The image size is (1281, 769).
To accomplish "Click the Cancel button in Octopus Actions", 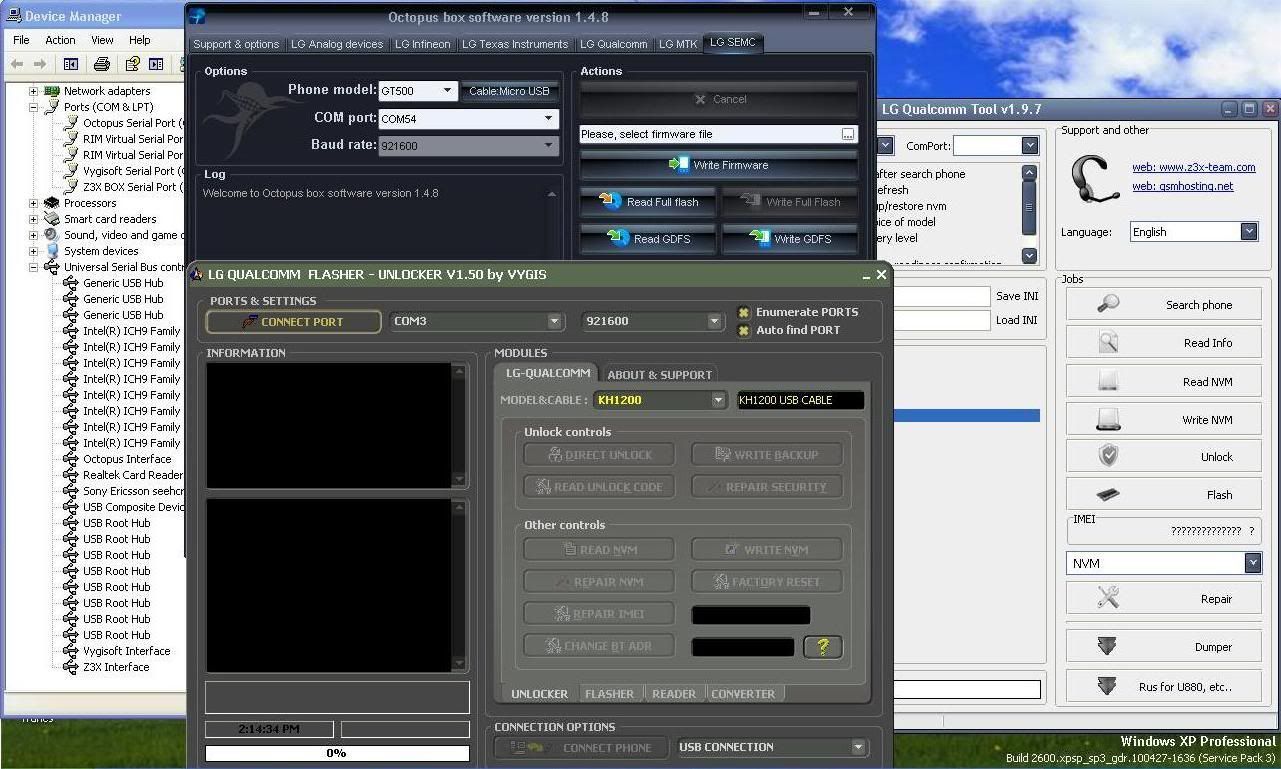I will pyautogui.click(x=719, y=99).
